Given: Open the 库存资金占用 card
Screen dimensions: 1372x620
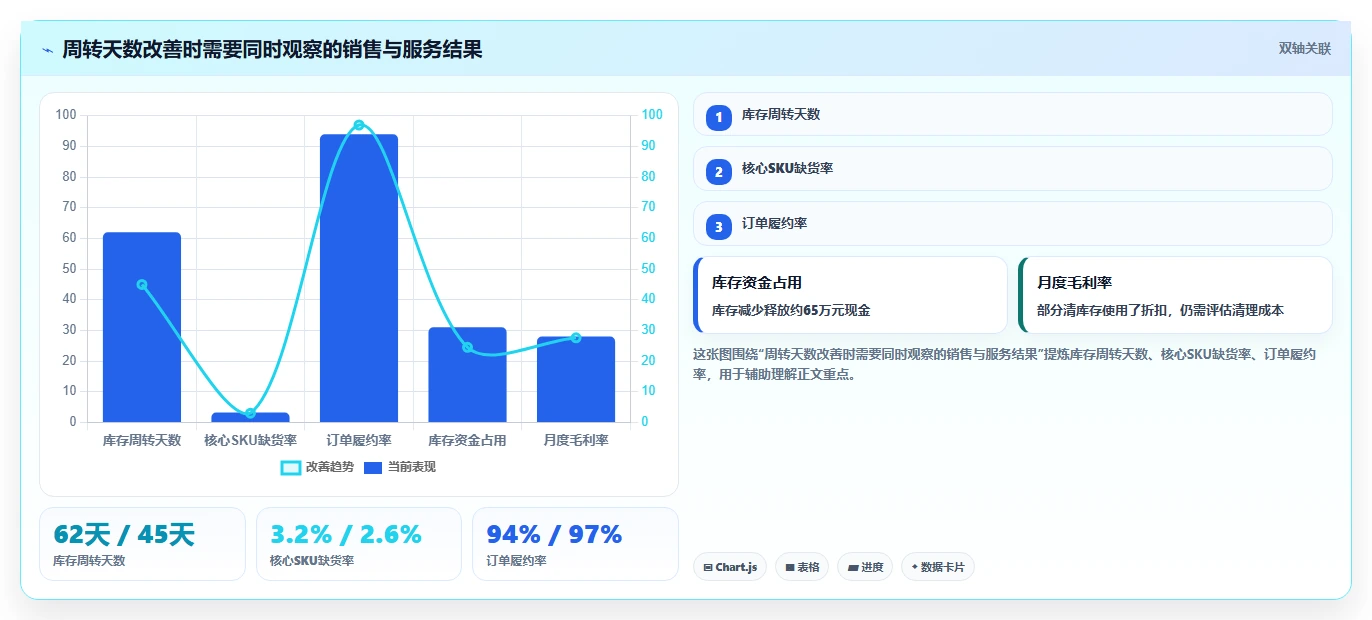Looking at the screenshot, I should (850, 295).
